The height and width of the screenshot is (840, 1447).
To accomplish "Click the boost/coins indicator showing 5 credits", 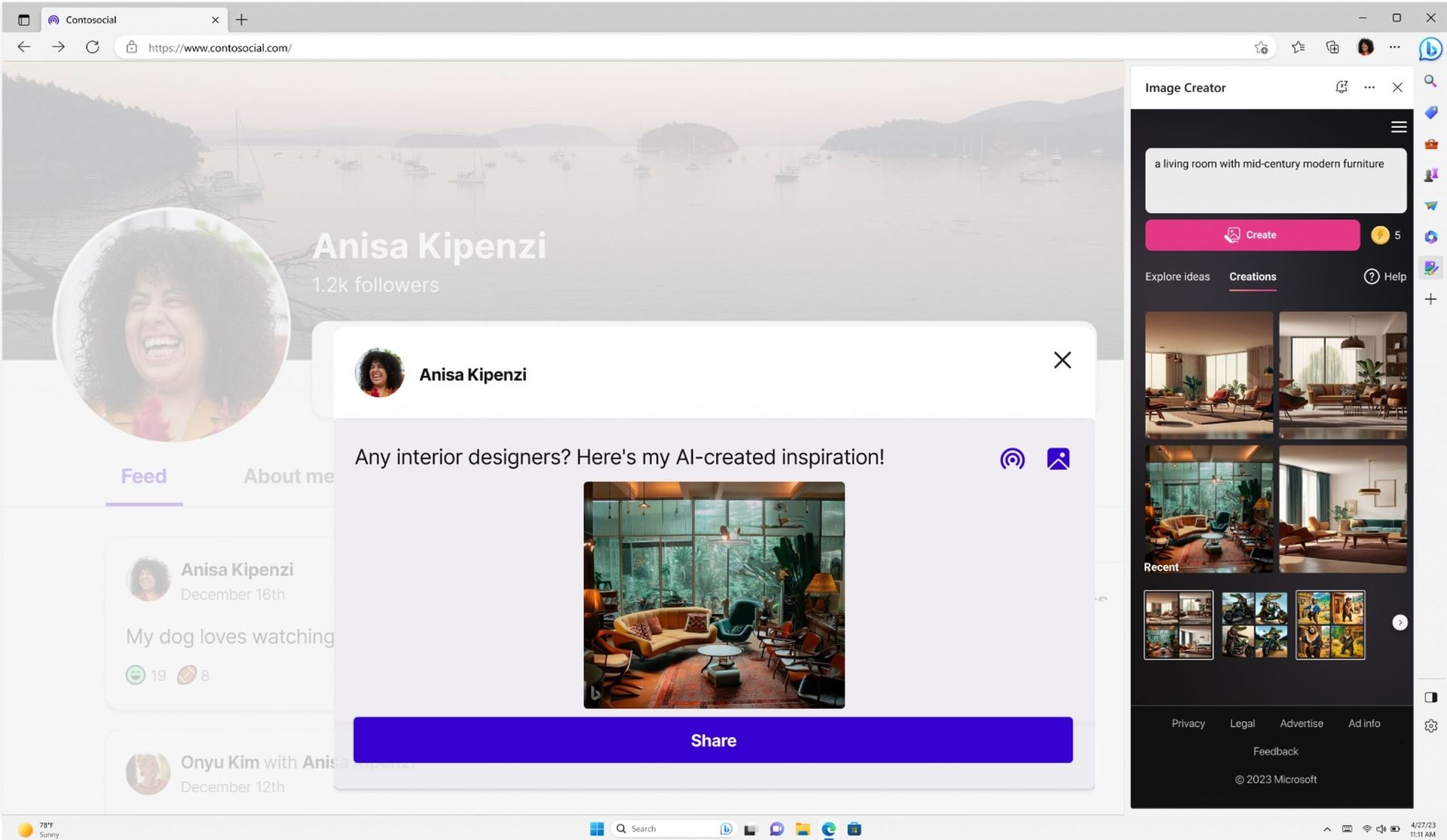I will pos(1387,234).
